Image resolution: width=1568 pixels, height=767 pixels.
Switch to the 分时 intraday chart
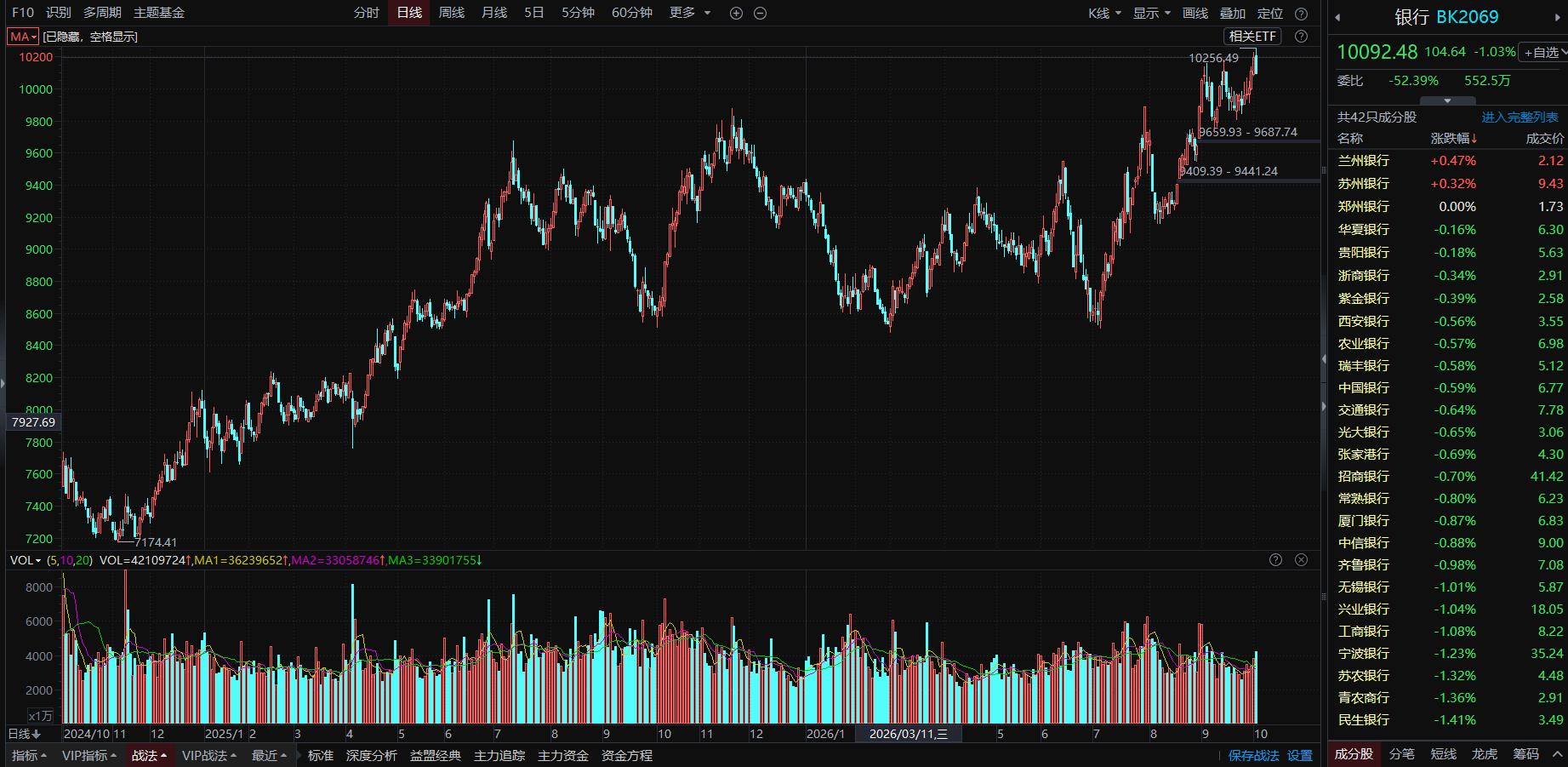coord(367,13)
